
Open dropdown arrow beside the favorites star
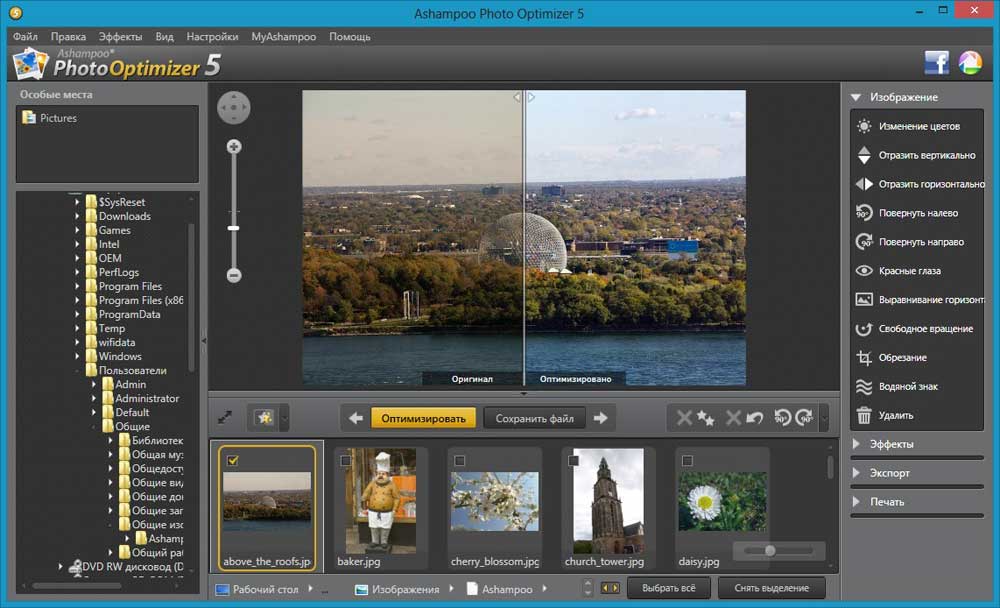tap(284, 419)
